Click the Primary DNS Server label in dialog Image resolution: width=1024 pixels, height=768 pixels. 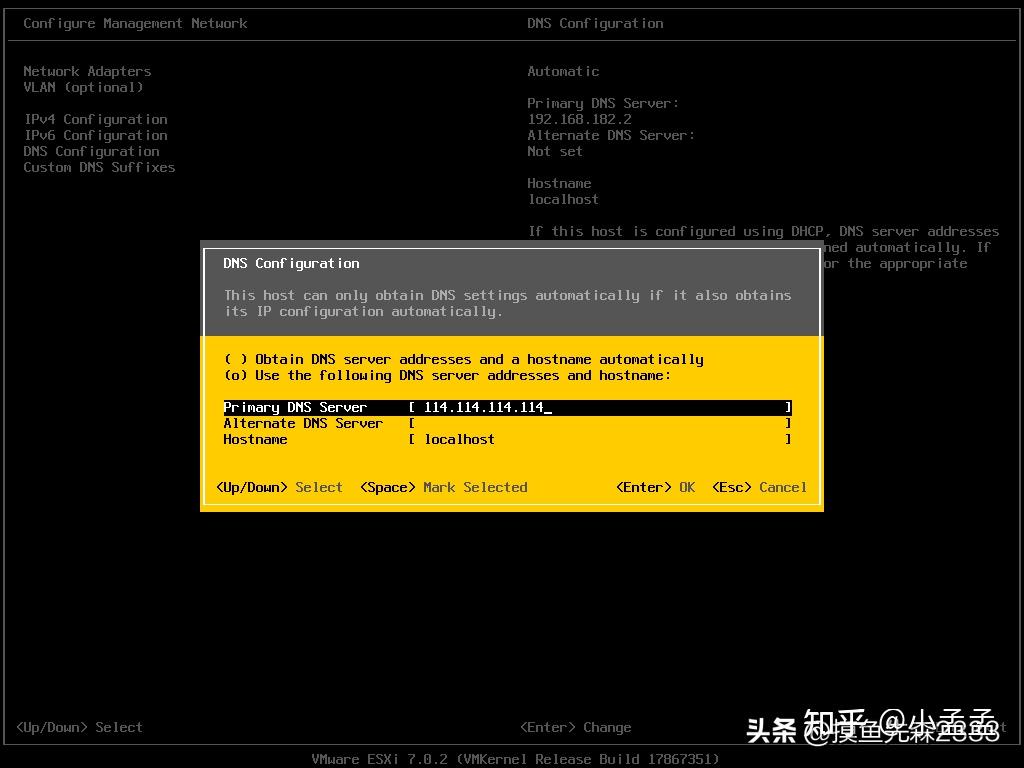coord(295,407)
